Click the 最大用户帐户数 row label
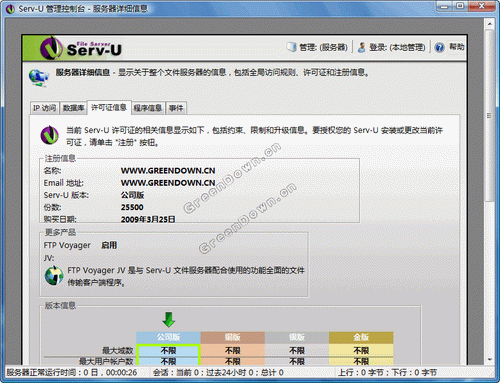 (106, 361)
